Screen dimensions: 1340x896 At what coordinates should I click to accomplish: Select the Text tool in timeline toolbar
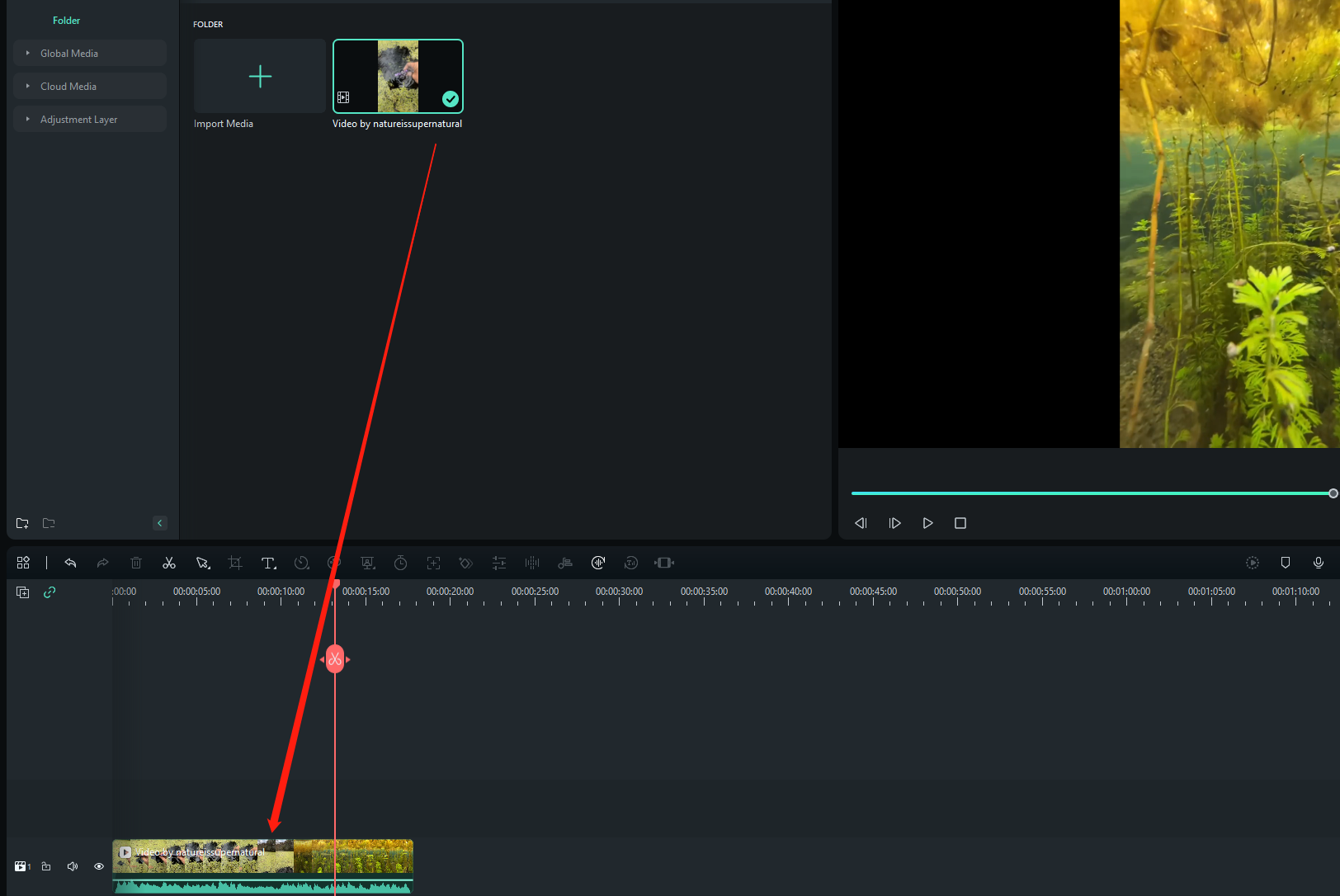(x=268, y=563)
